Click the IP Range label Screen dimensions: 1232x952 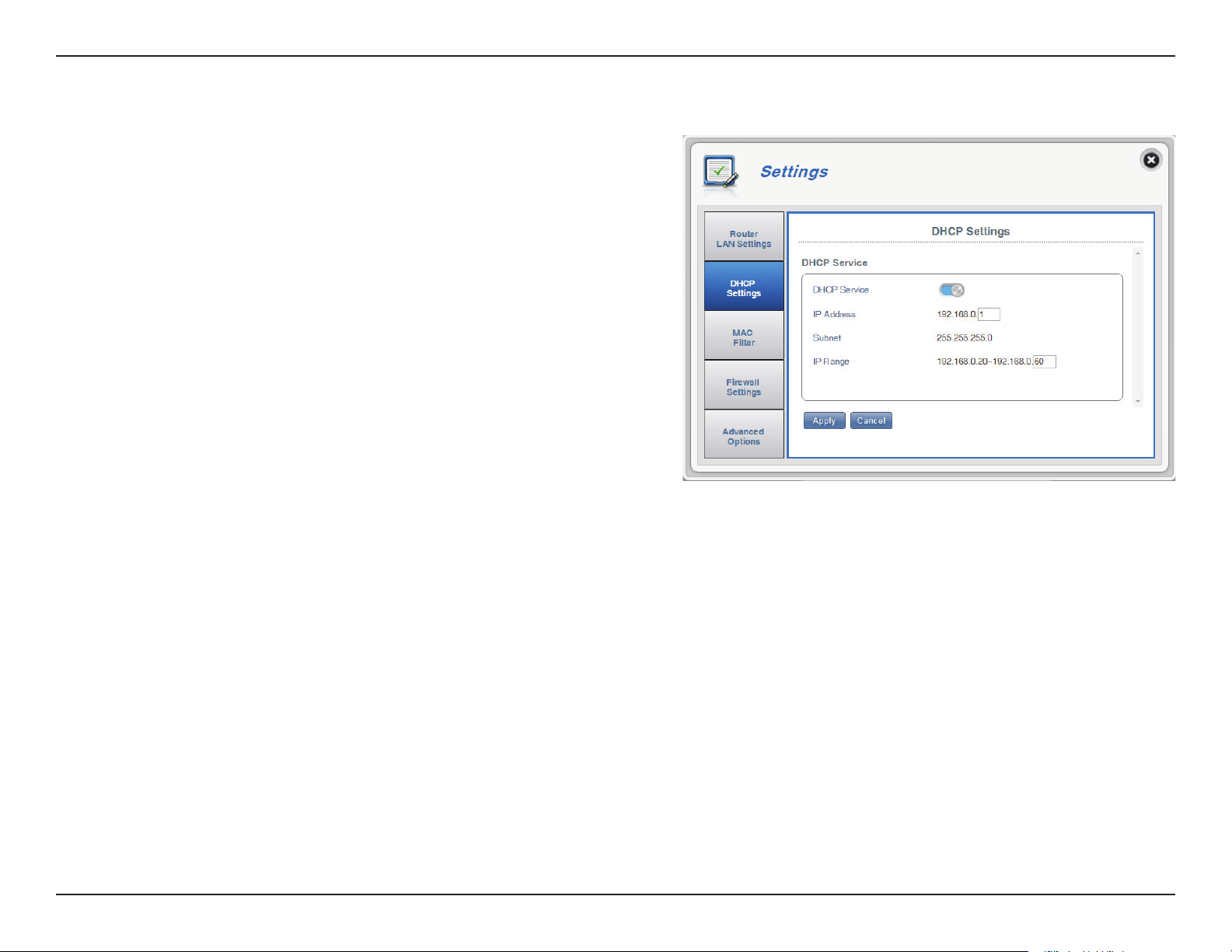coord(831,362)
